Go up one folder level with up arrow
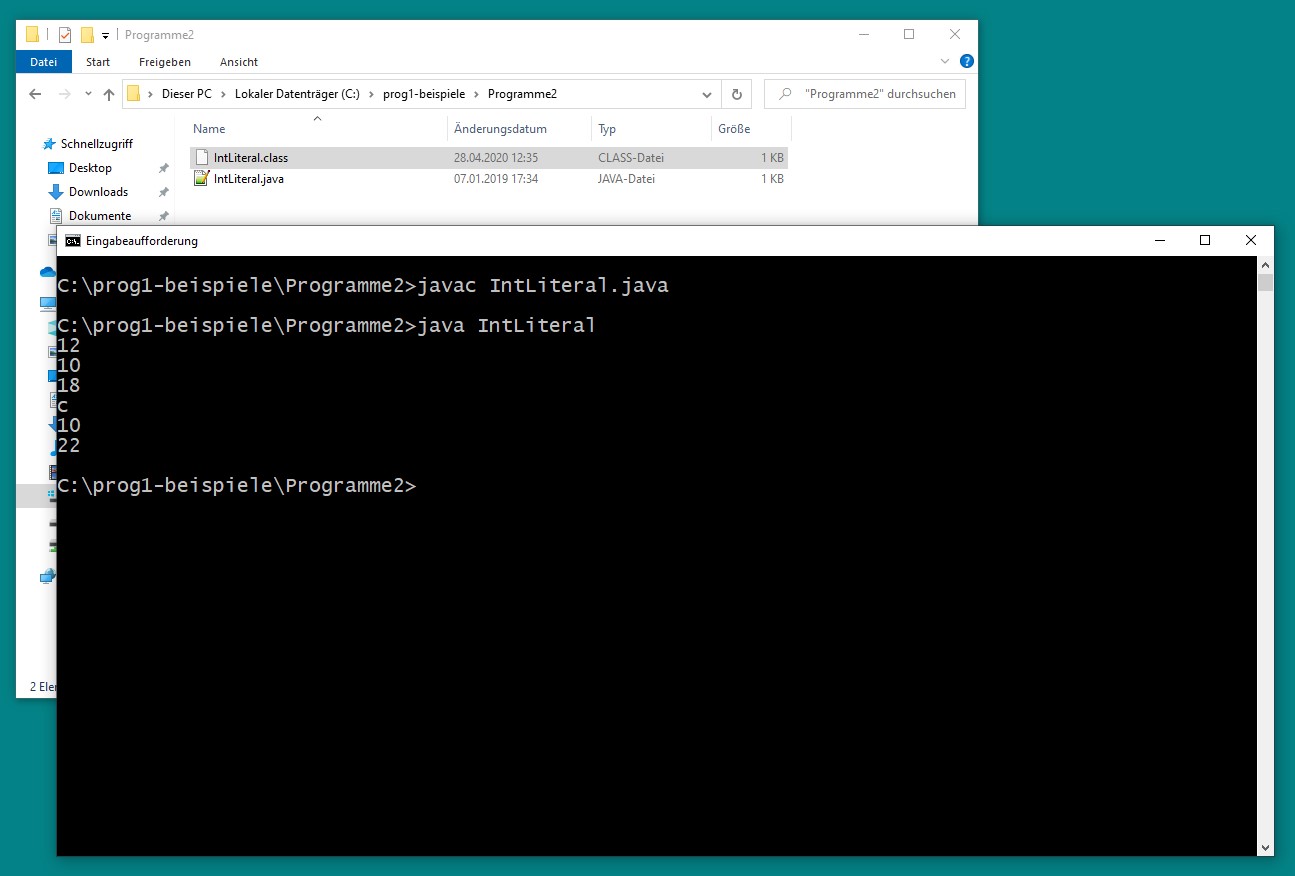This screenshot has height=876, width=1295. (109, 94)
